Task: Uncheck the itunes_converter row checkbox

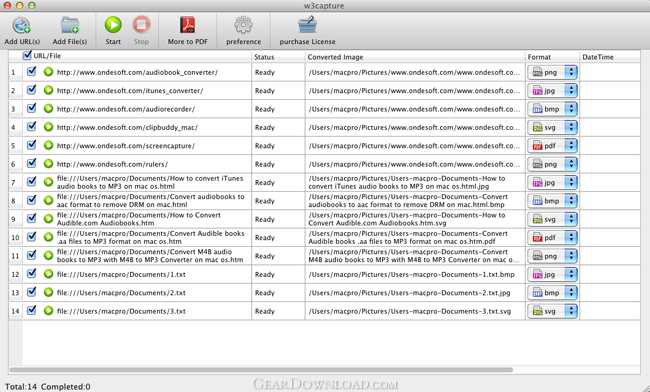Action: point(32,90)
